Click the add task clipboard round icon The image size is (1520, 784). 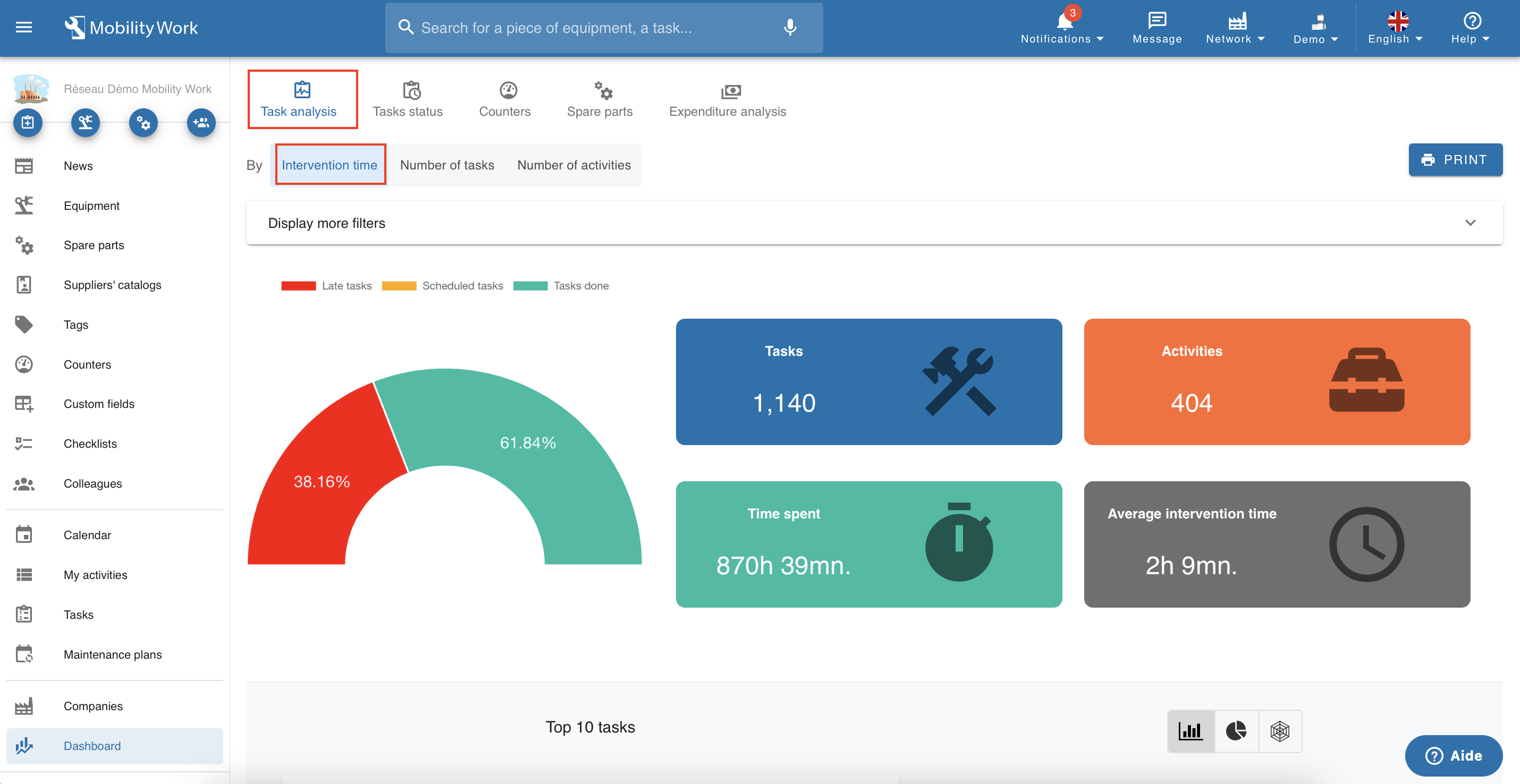pos(28,123)
